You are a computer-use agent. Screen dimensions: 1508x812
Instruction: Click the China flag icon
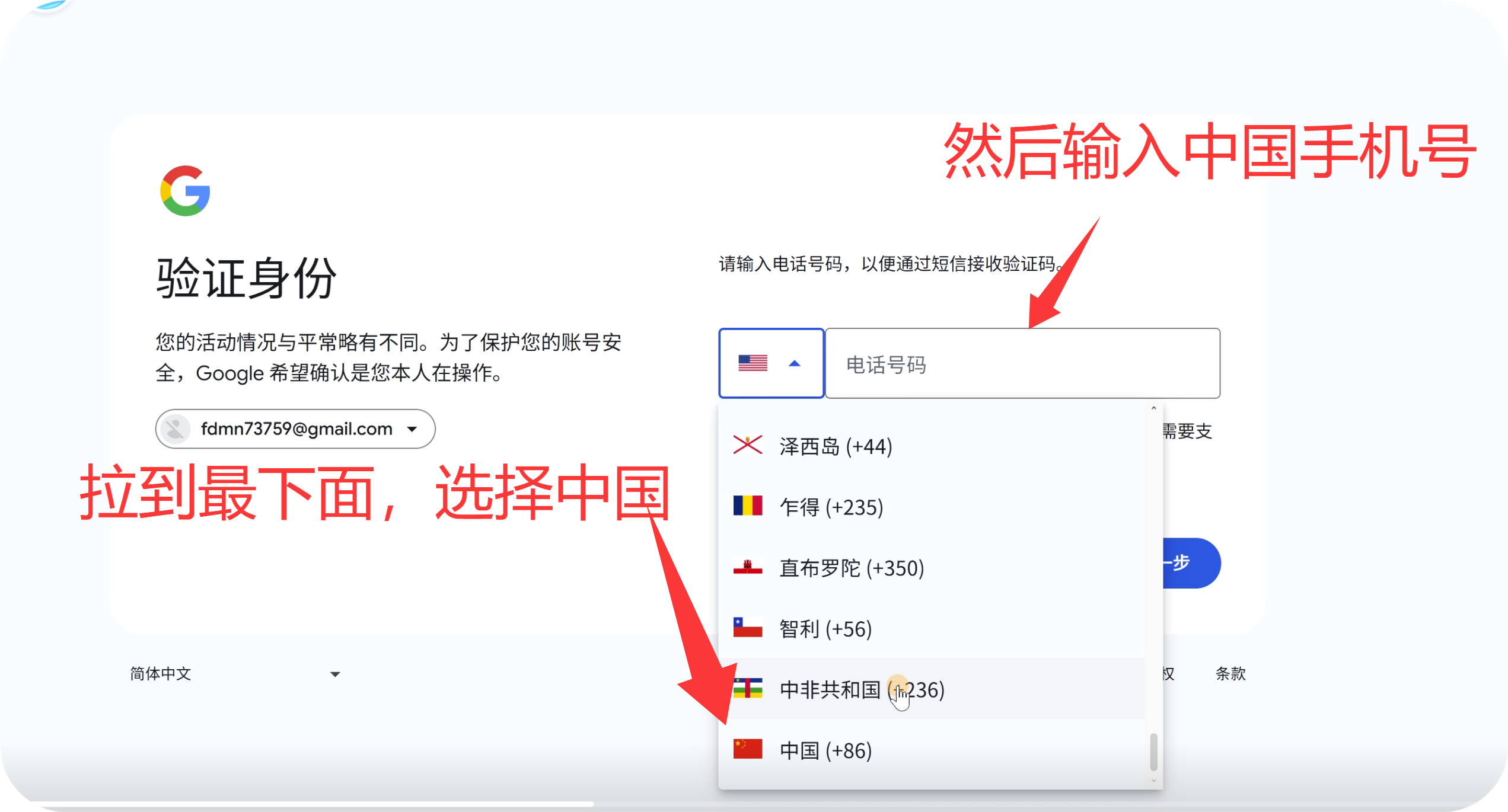pos(748,749)
